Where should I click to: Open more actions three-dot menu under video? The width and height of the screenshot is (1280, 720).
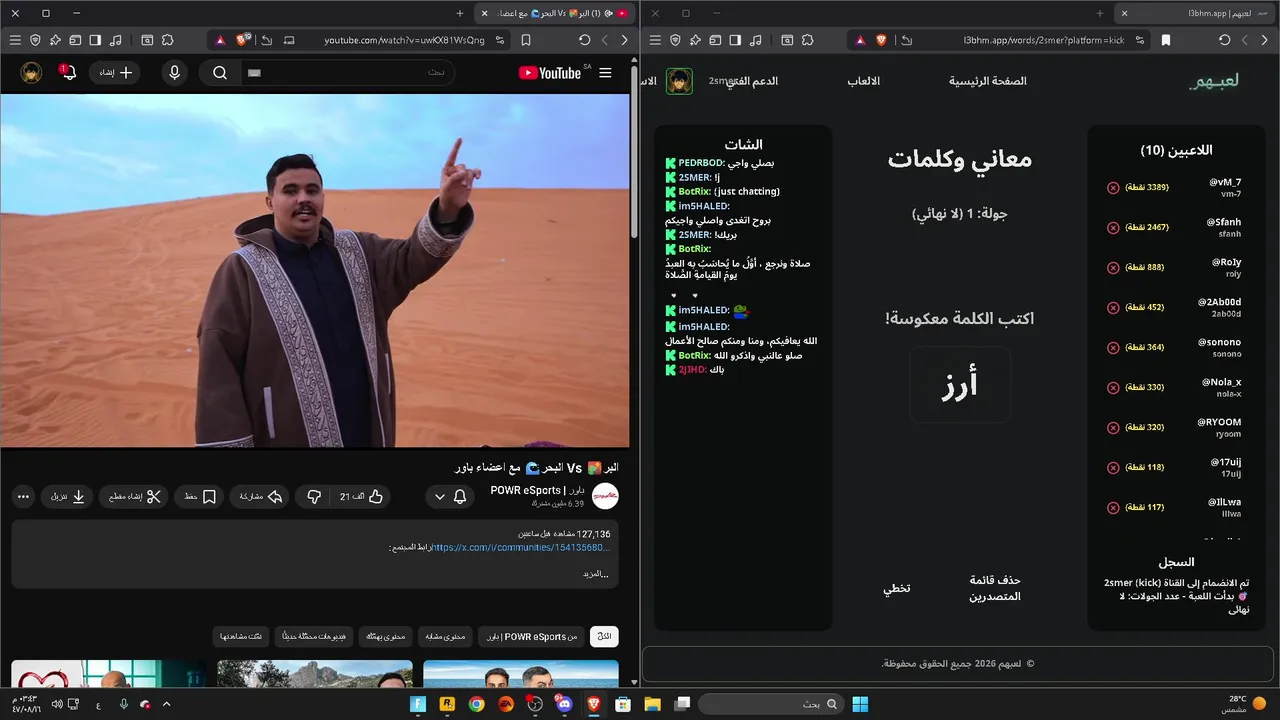tap(24, 496)
